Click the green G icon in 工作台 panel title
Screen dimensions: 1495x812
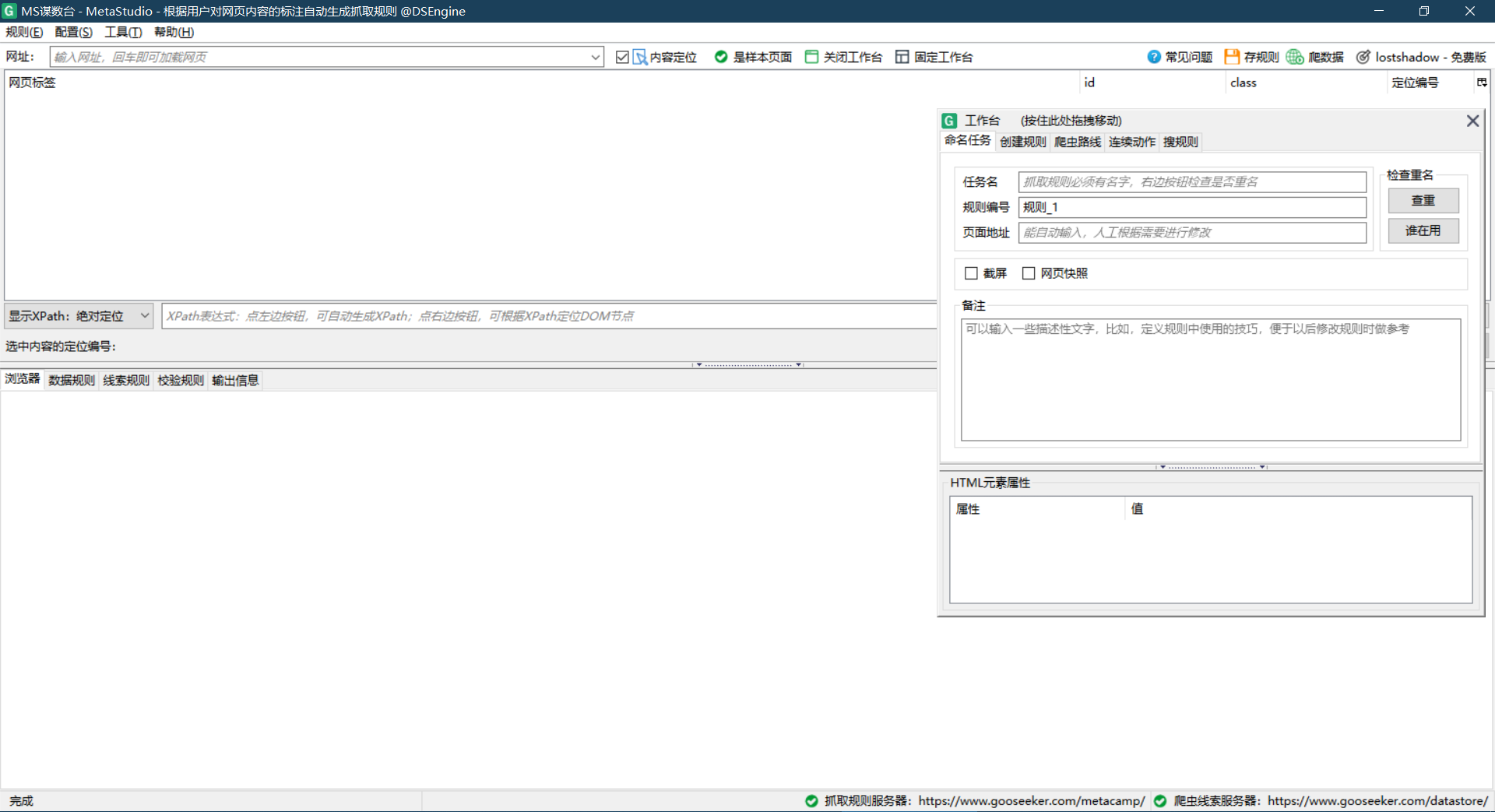[x=949, y=121]
